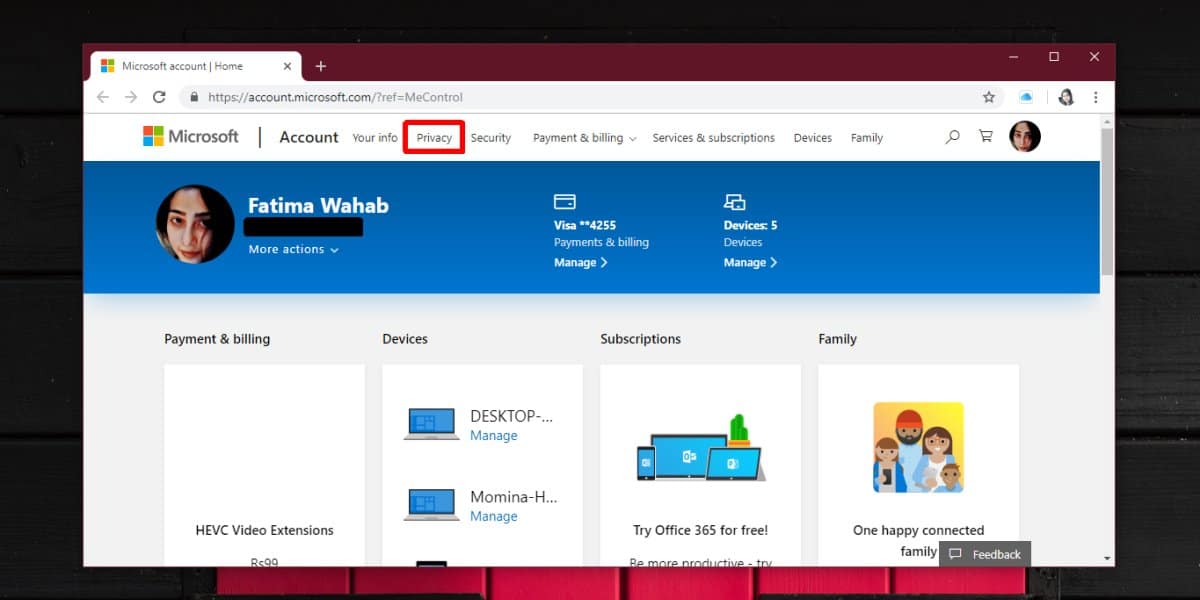Open a new browser tab
The height and width of the screenshot is (600, 1200).
tap(321, 66)
